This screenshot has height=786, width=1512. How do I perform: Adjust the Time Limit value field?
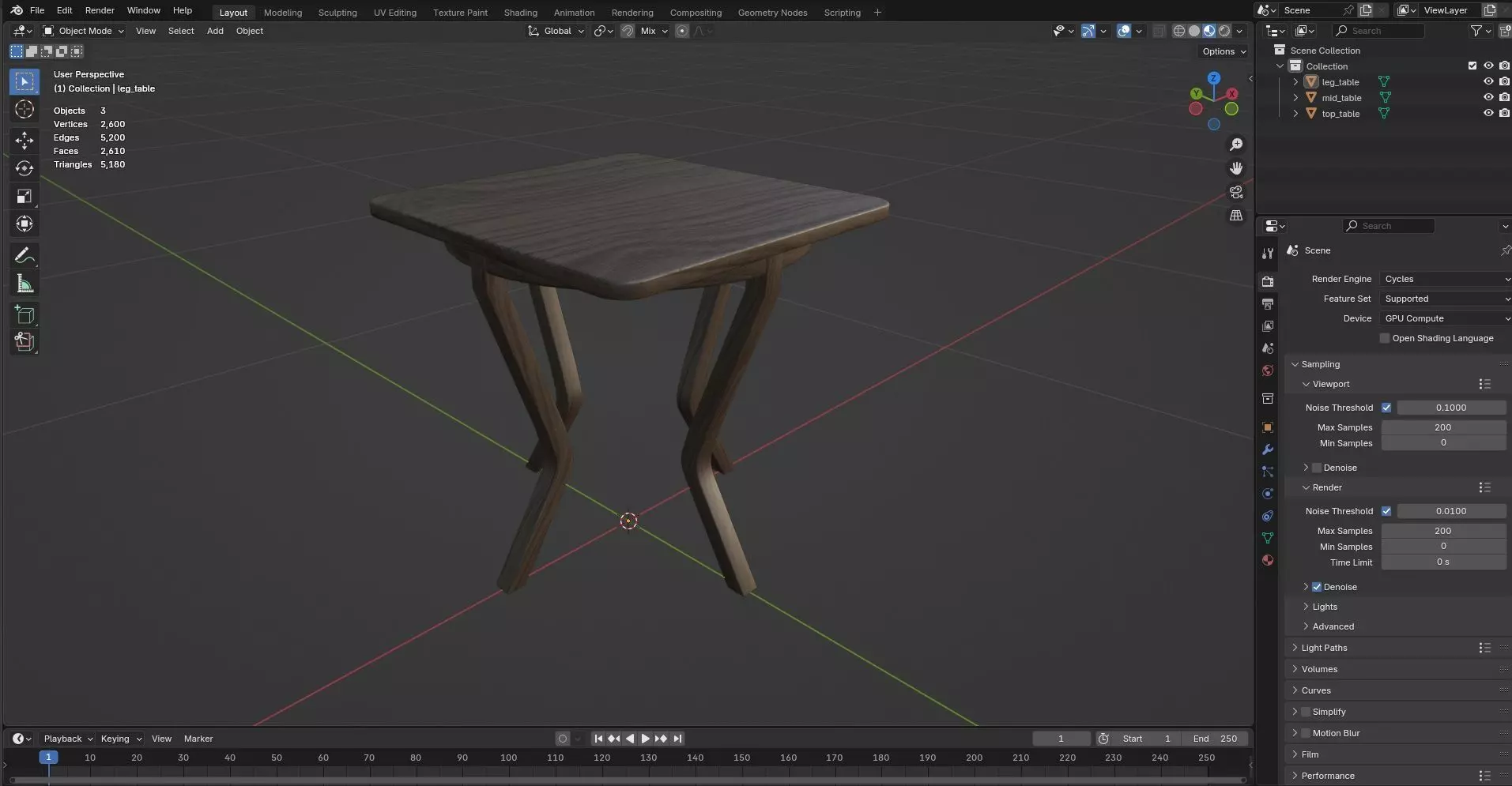1443,562
